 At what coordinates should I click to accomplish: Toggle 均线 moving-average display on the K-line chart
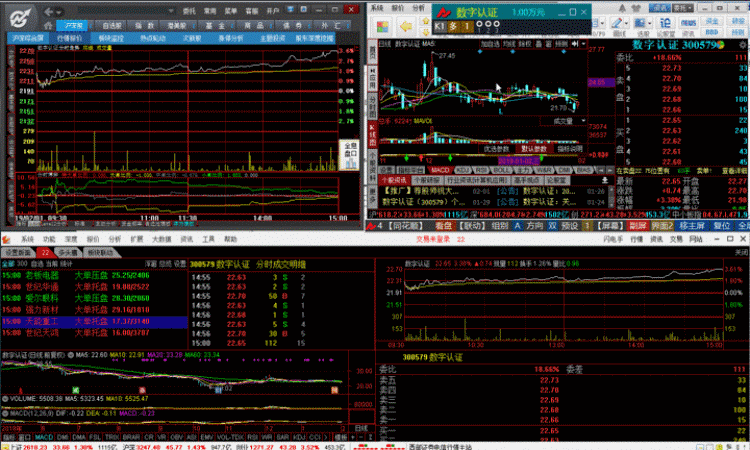pyautogui.click(x=509, y=44)
